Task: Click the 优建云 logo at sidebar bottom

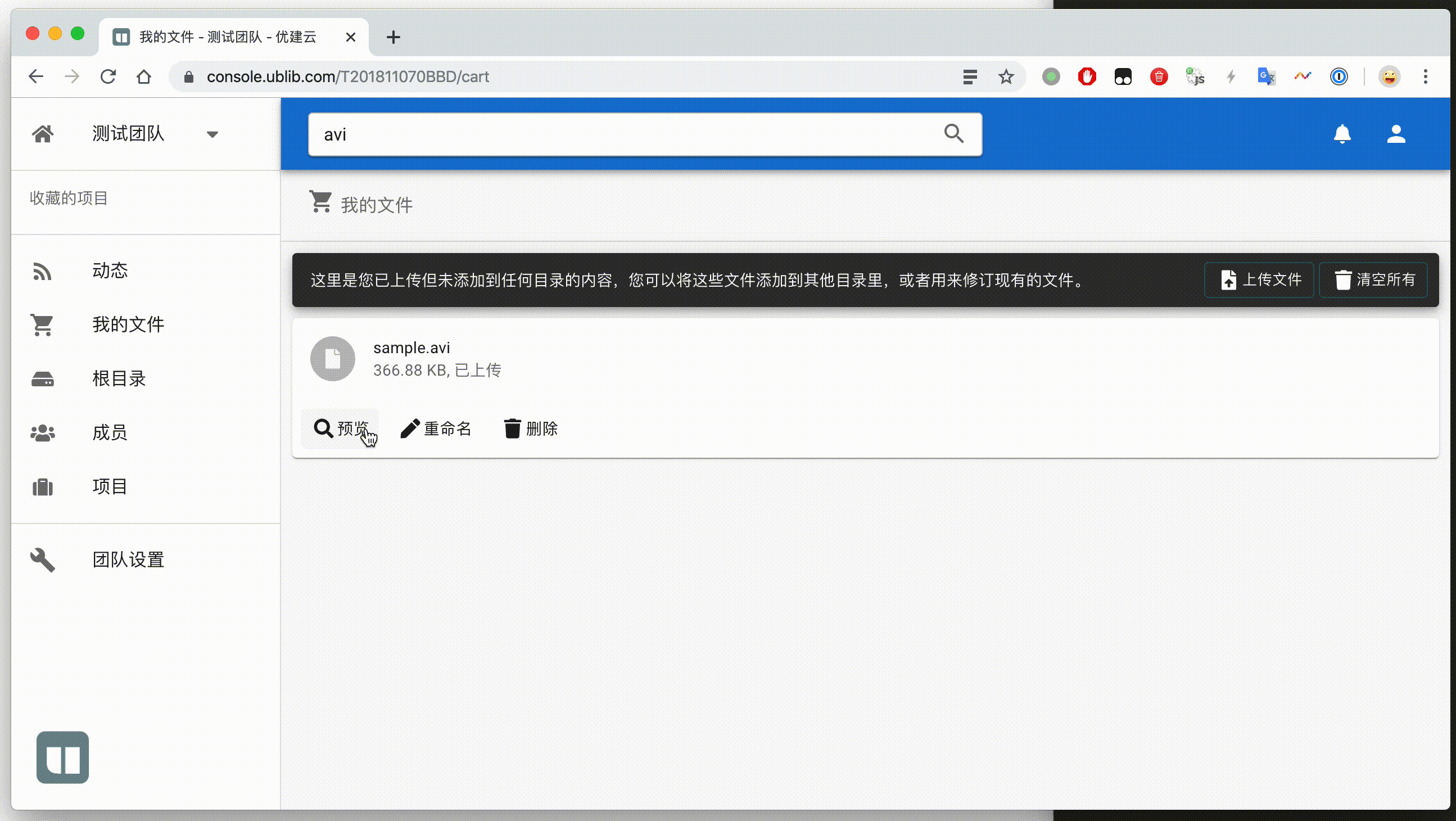Action: [x=63, y=757]
